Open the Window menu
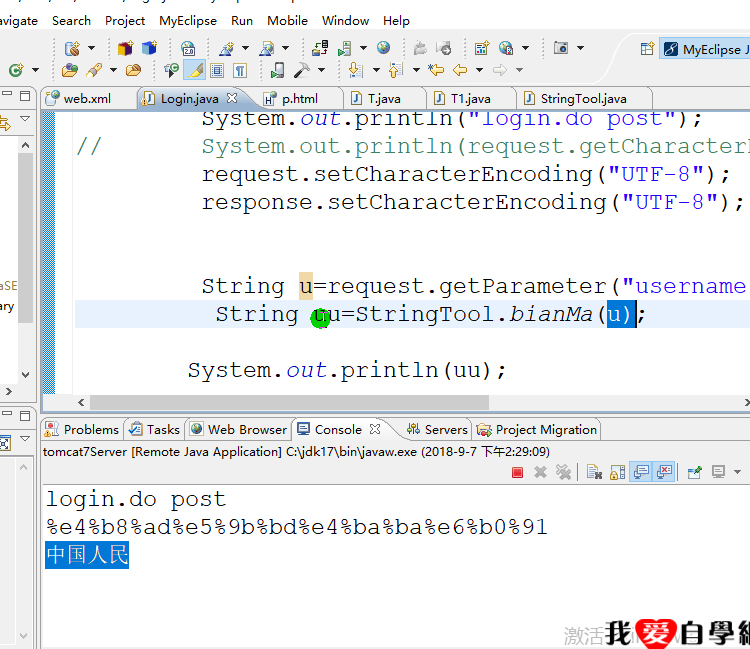The image size is (750, 649). tap(345, 21)
